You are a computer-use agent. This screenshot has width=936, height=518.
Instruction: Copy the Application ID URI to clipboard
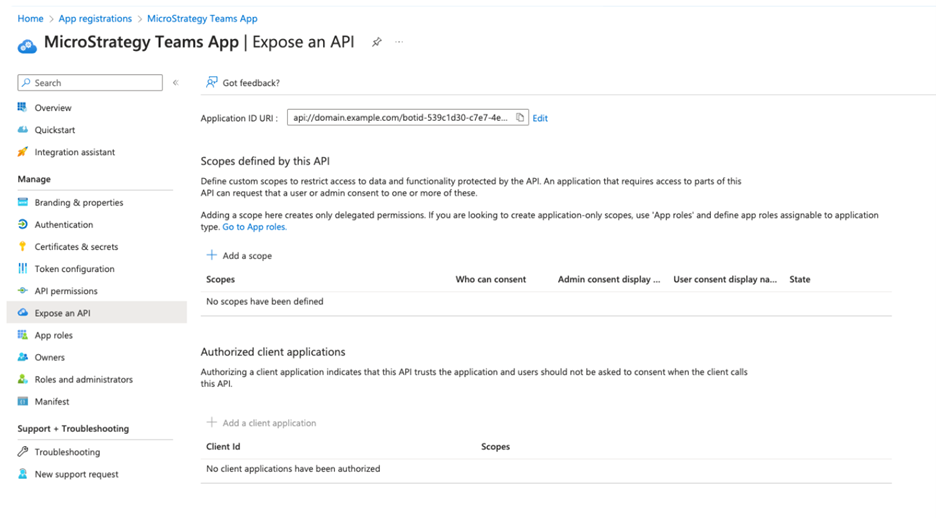[x=520, y=118]
